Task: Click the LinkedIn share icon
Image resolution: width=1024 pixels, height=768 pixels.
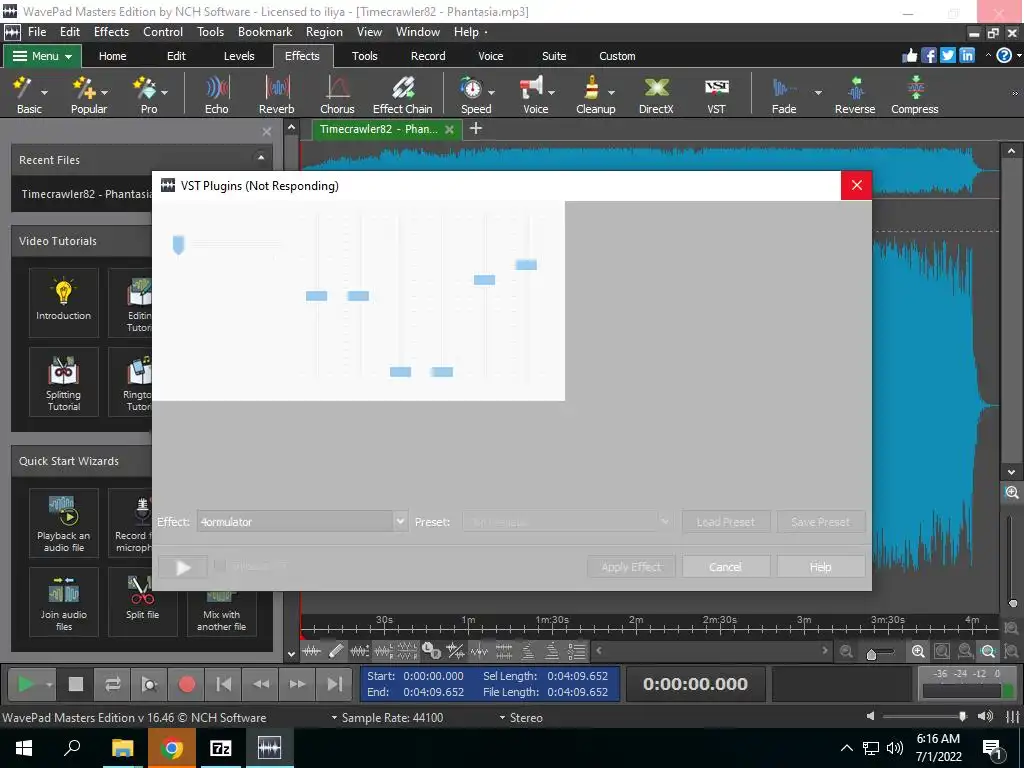Action: pos(967,56)
